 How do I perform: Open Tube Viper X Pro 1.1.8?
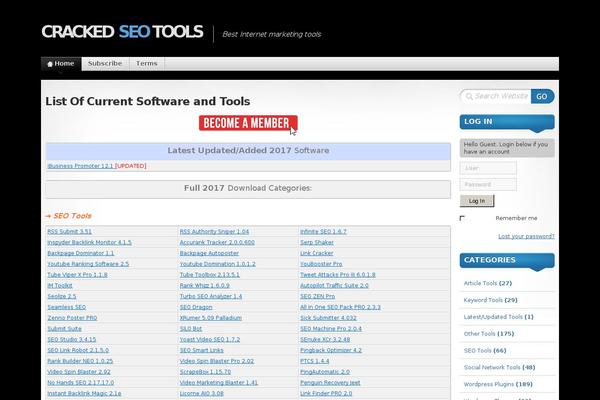pos(77,275)
